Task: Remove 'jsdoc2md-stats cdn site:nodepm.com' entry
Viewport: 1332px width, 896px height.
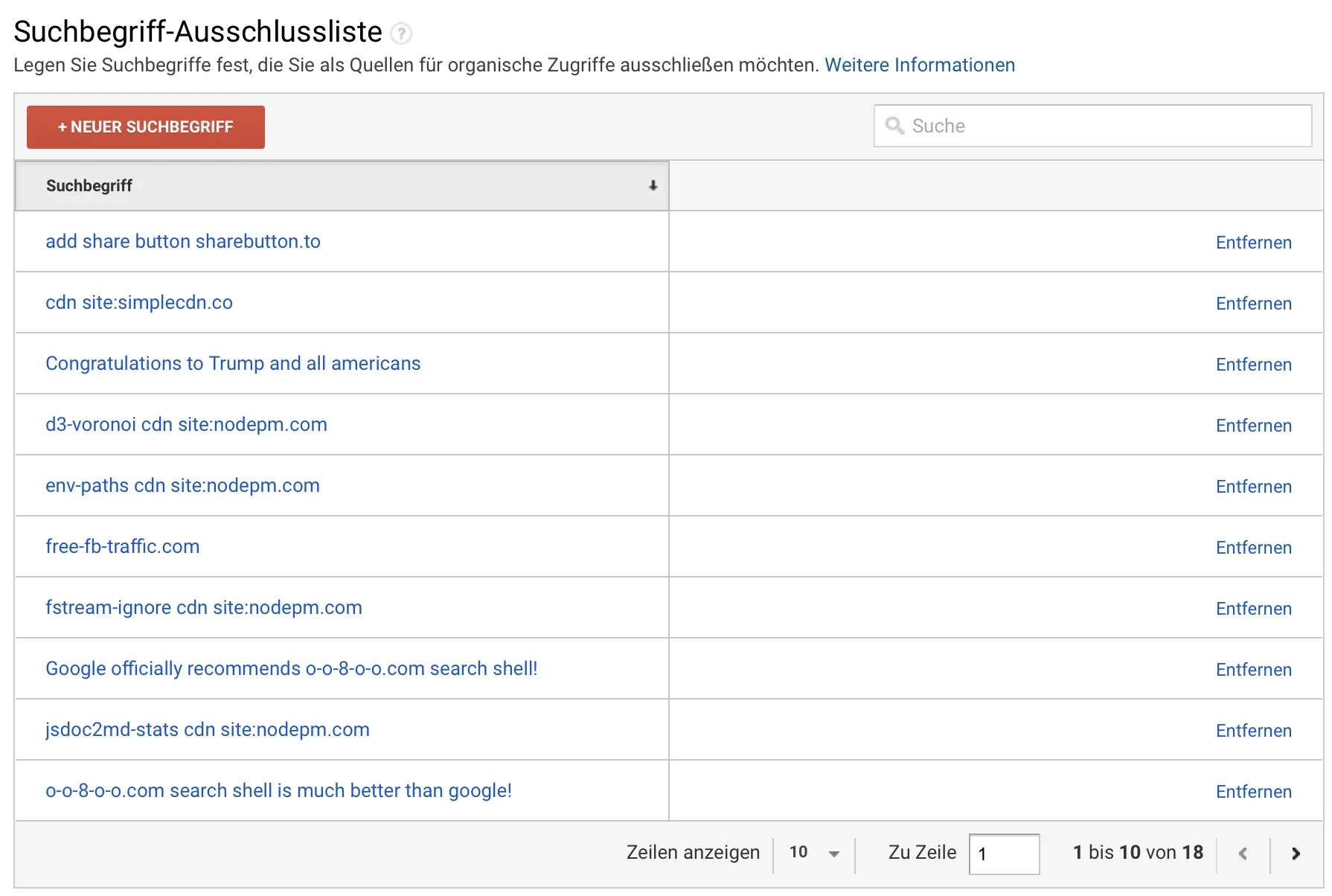Action: click(x=1253, y=731)
